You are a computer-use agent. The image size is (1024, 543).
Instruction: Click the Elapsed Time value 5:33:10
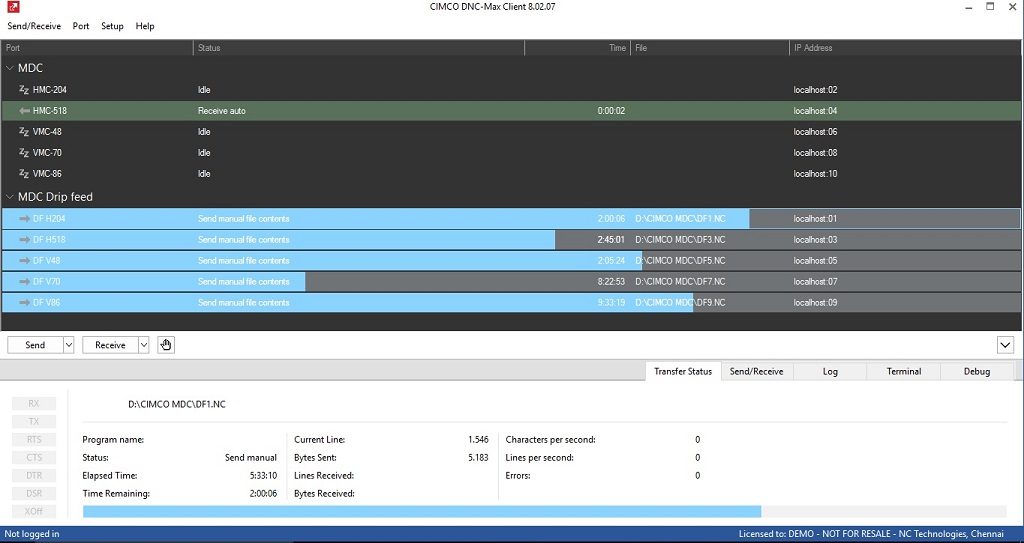tap(263, 476)
